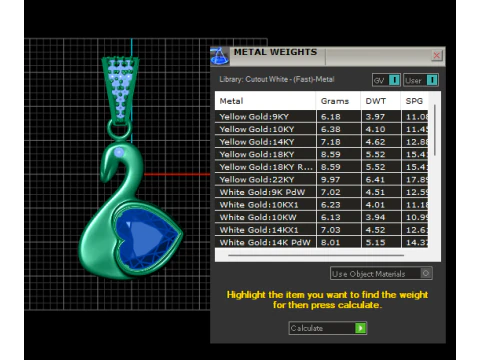480x360 pixels.
Task: Select the White Gold:10KX1 row
Action: [x=321, y=205]
